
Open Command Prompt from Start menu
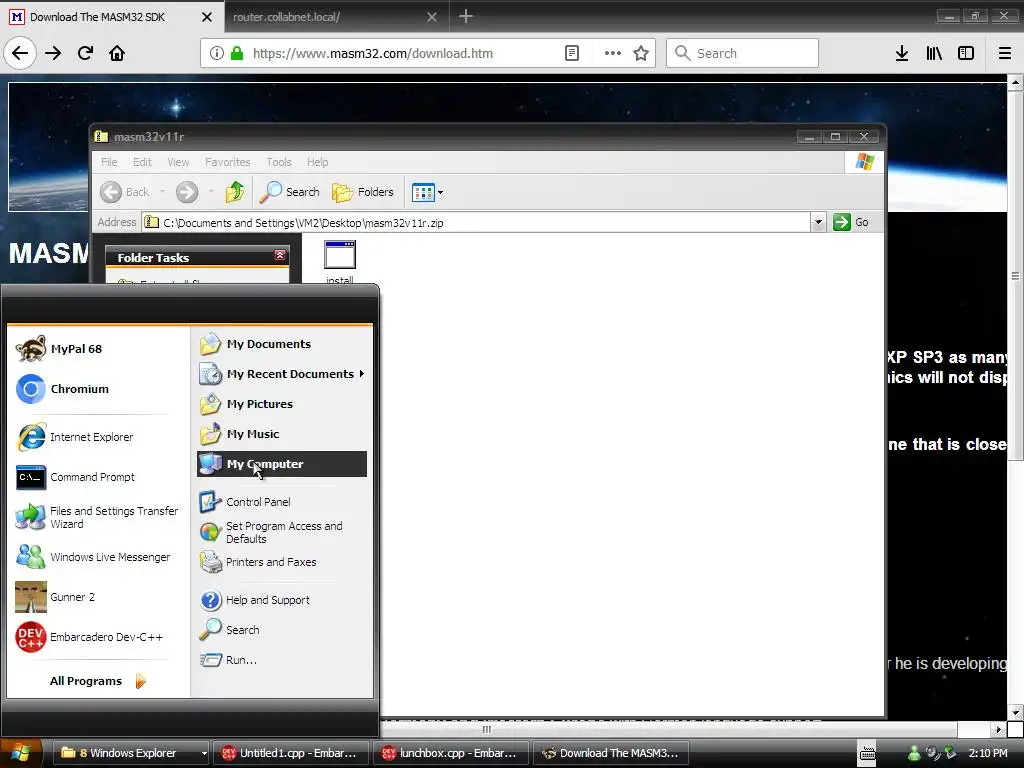[97, 477]
